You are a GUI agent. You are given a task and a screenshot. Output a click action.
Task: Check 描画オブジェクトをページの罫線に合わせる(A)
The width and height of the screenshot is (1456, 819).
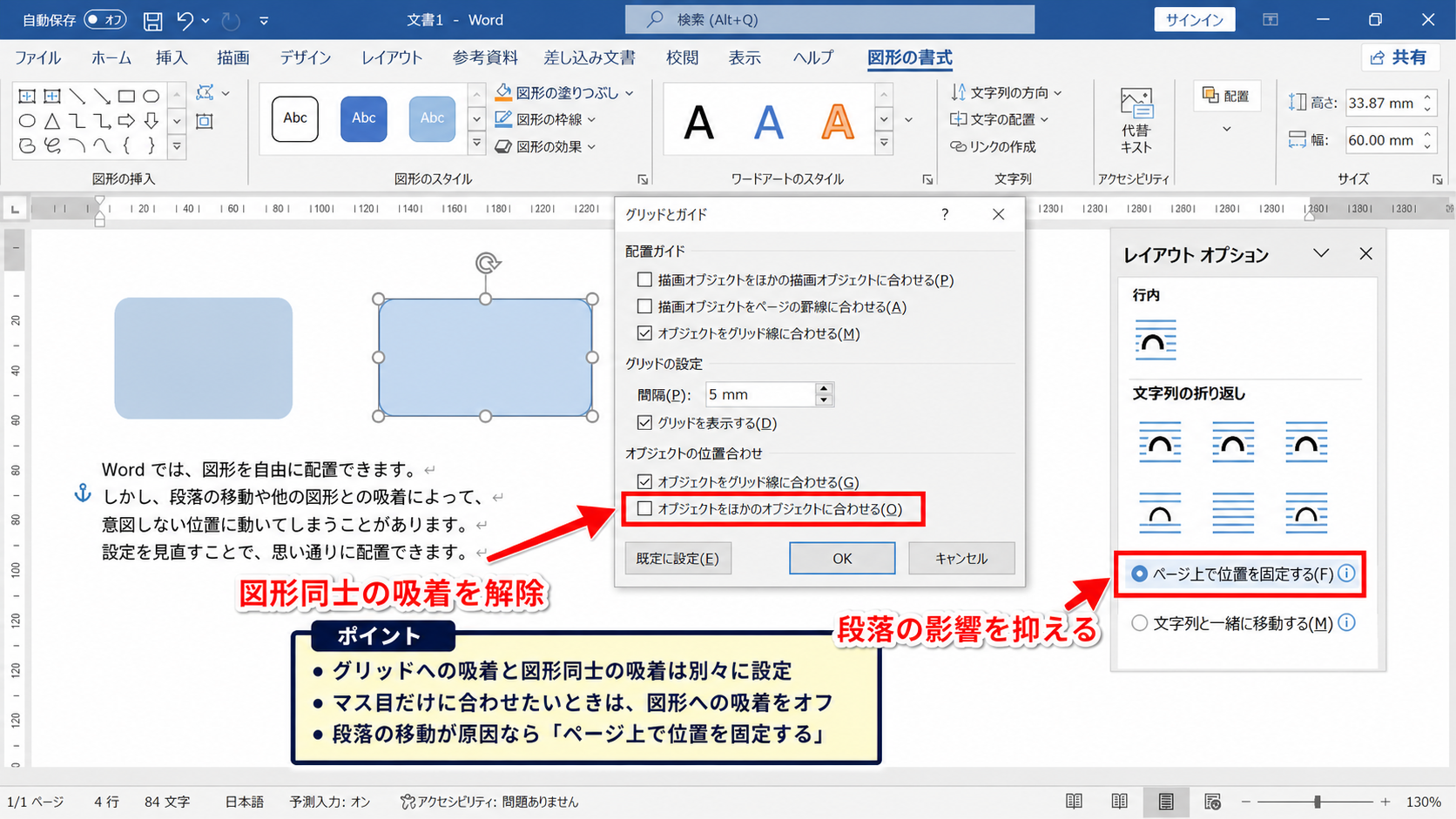click(x=644, y=306)
